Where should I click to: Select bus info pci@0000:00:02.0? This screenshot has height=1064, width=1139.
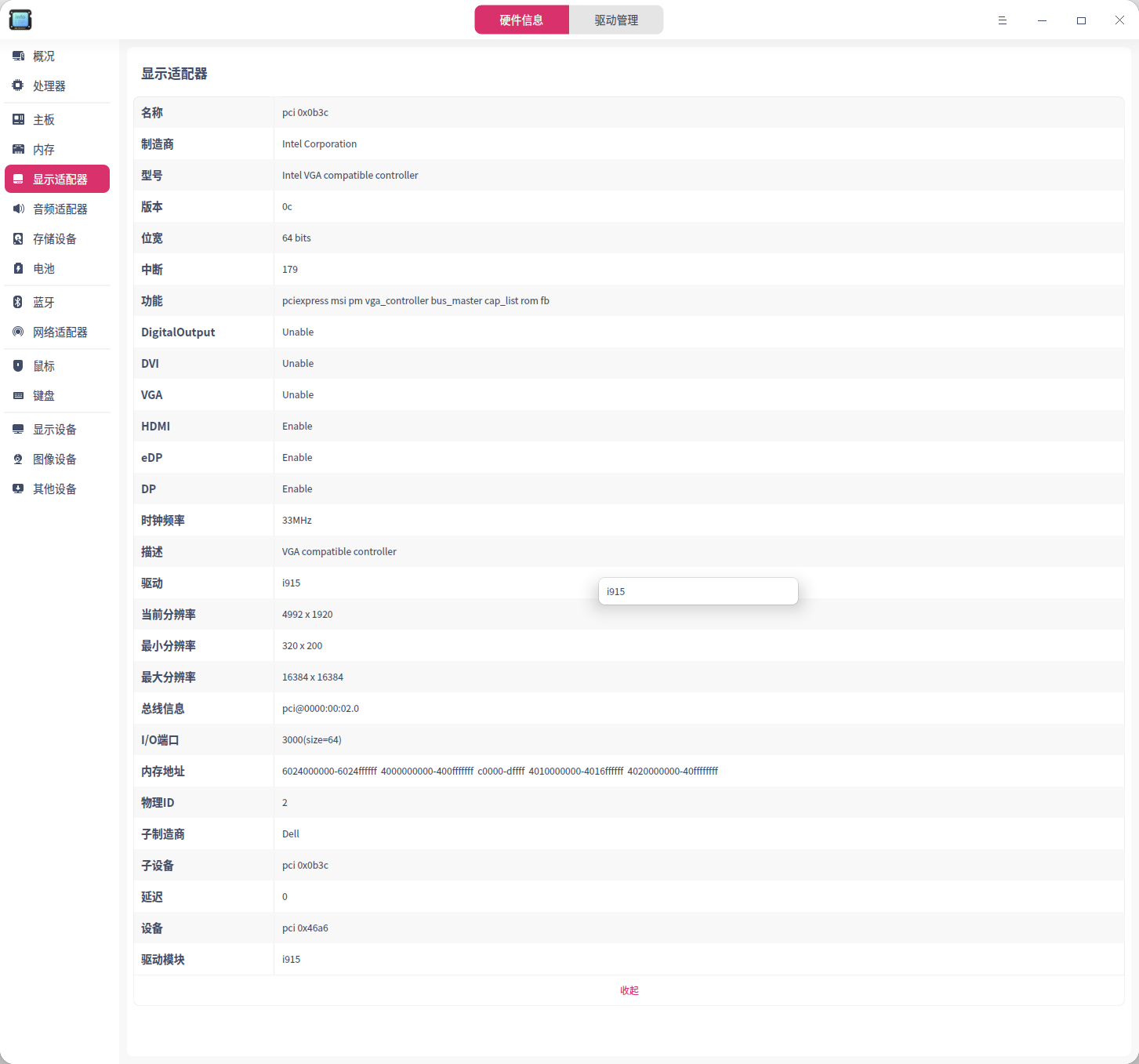coord(321,708)
